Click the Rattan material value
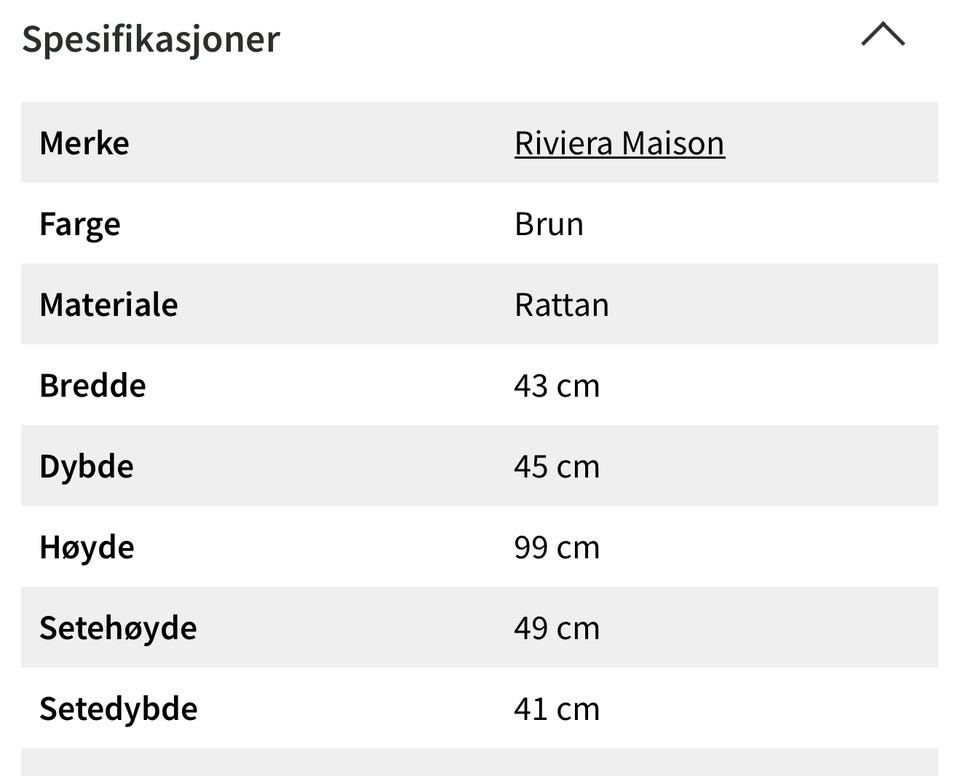The height and width of the screenshot is (776, 960). coord(561,305)
